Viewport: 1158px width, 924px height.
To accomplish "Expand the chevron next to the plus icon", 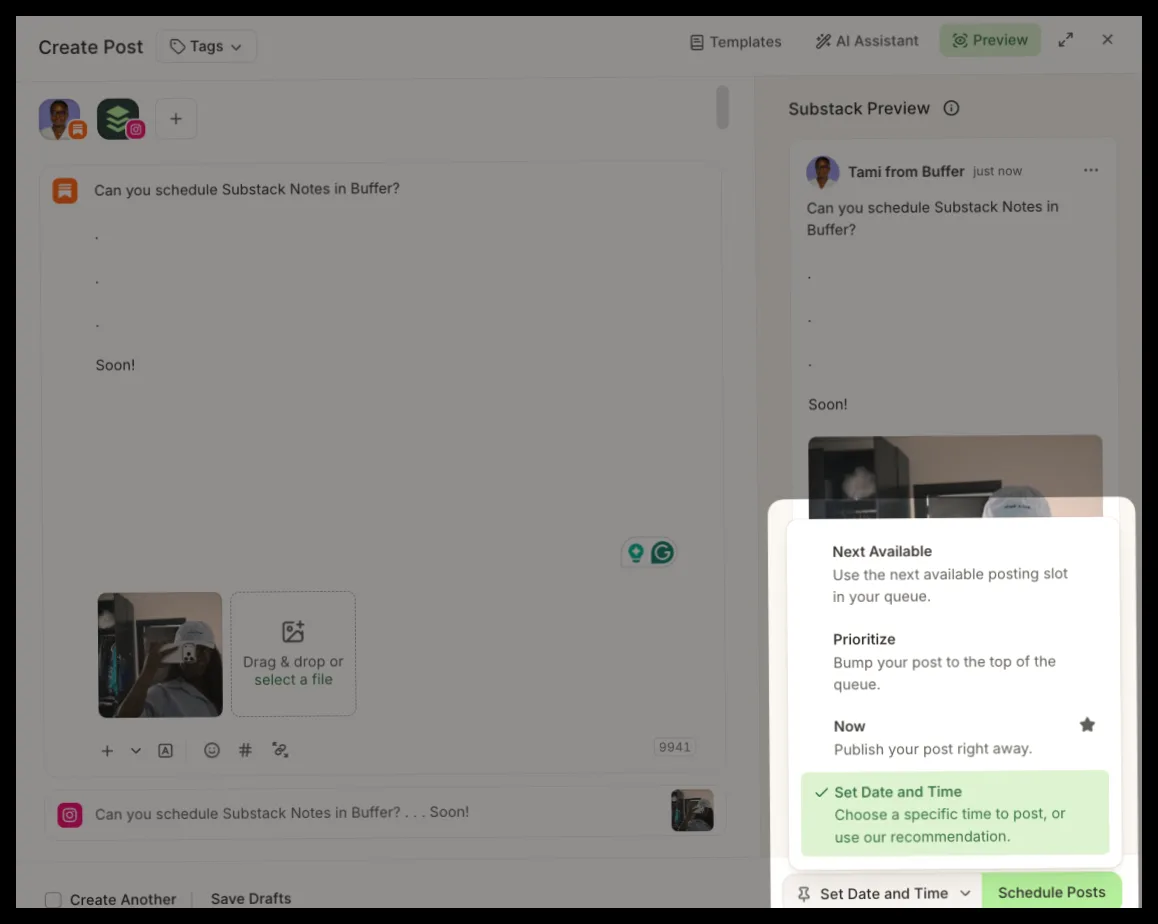I will click(x=136, y=750).
